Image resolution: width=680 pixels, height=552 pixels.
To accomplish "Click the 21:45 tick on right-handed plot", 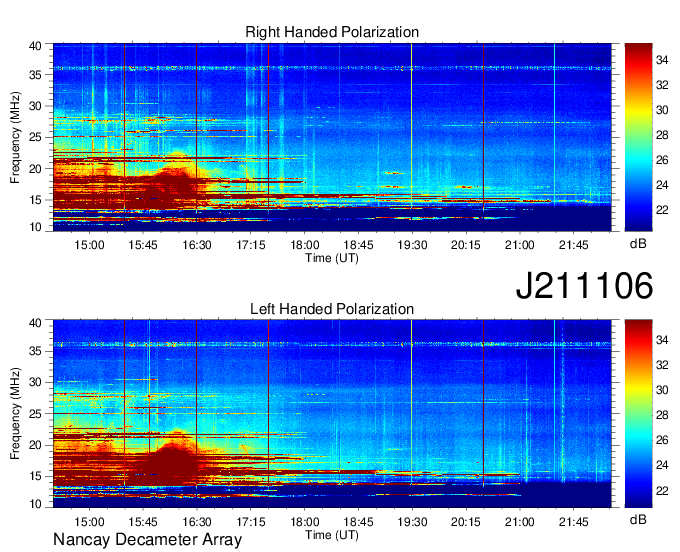I will pos(573,245).
